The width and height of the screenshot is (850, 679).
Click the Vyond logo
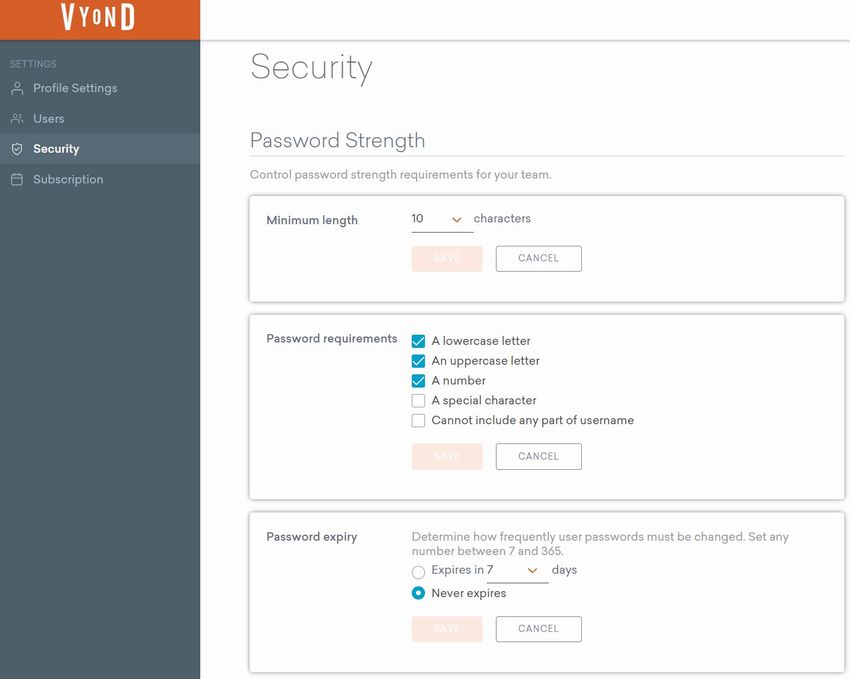98,17
